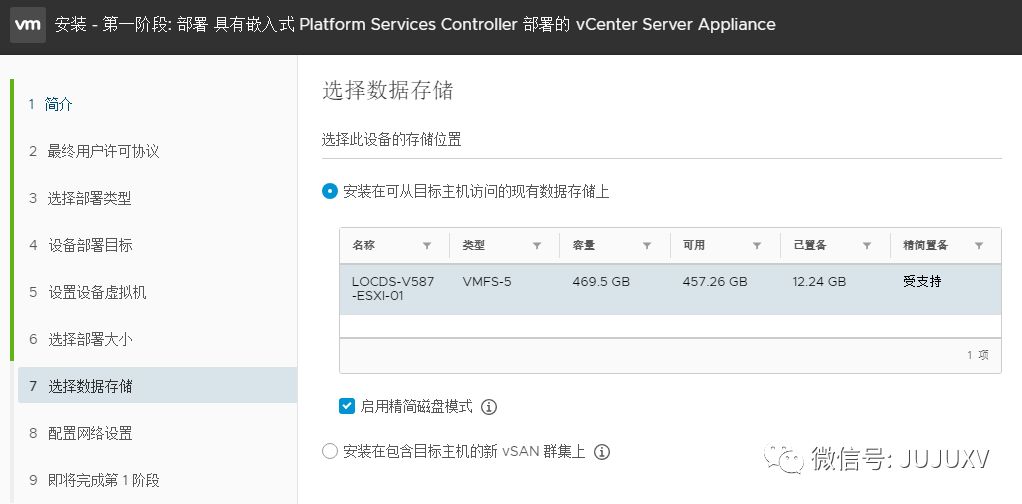1022x504 pixels.
Task: Go to step 3 选择部署类型
Action: pos(89,198)
